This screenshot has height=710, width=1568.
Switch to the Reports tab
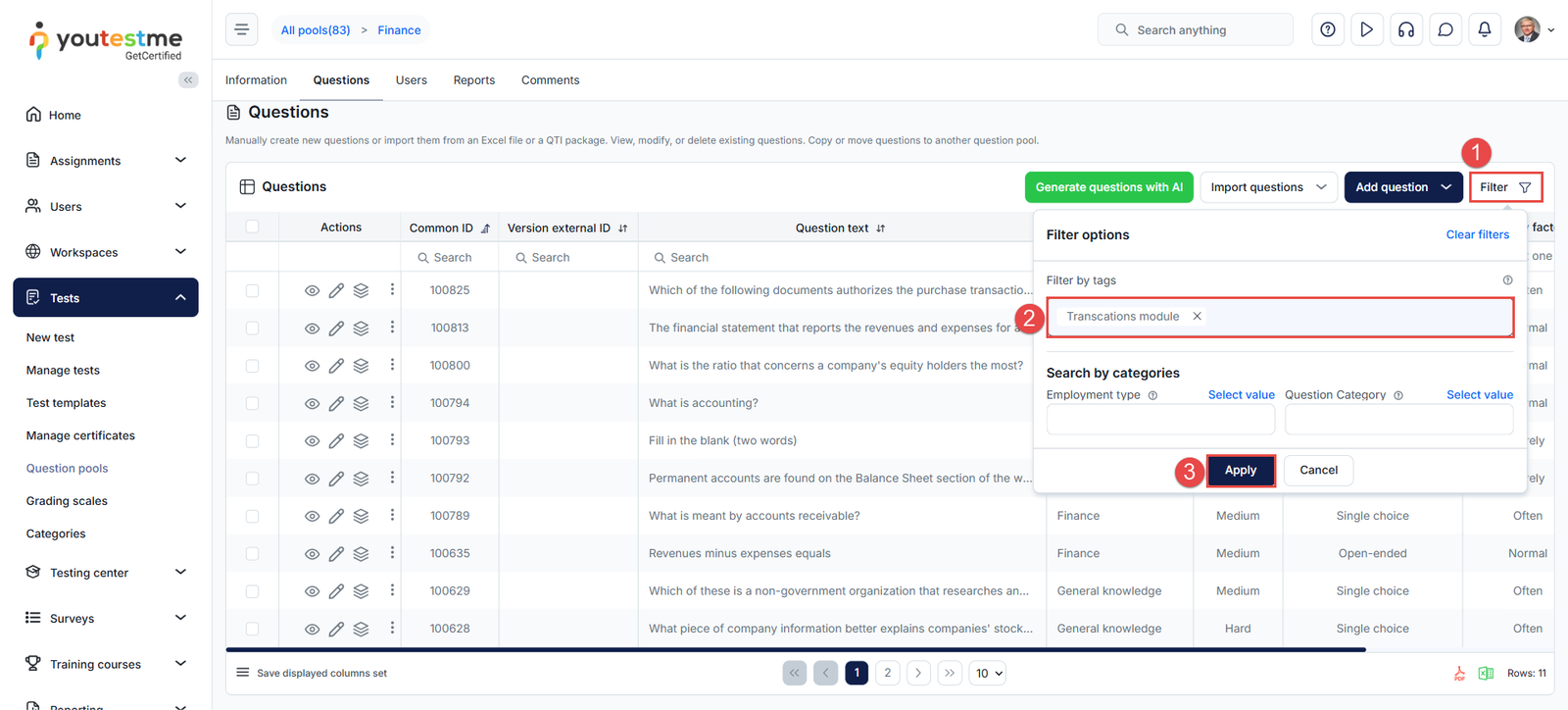(473, 80)
